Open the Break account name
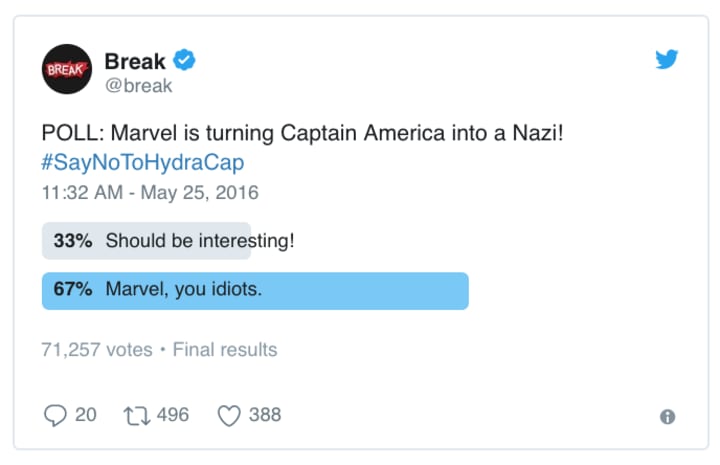Viewport: 720px width, 465px height. [135, 60]
